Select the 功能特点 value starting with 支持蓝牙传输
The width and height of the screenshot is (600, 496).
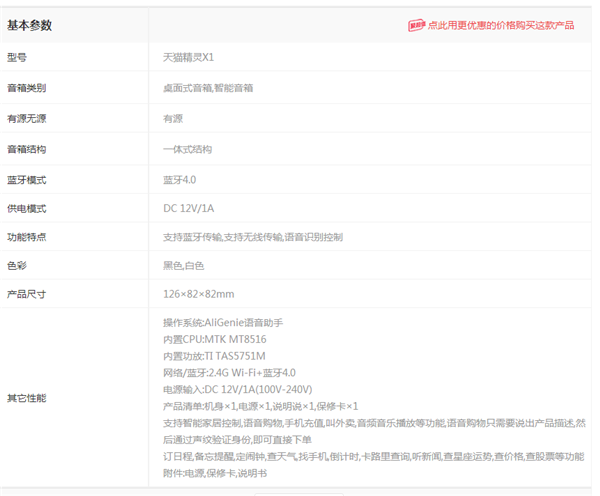(x=253, y=237)
